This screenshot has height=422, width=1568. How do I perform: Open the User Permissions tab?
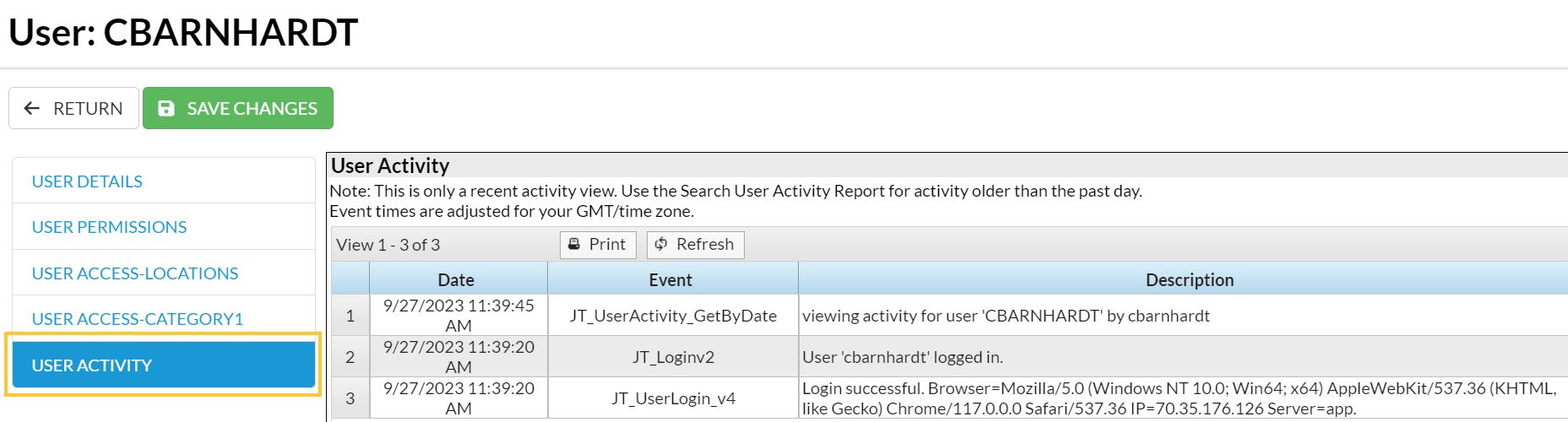click(x=109, y=227)
